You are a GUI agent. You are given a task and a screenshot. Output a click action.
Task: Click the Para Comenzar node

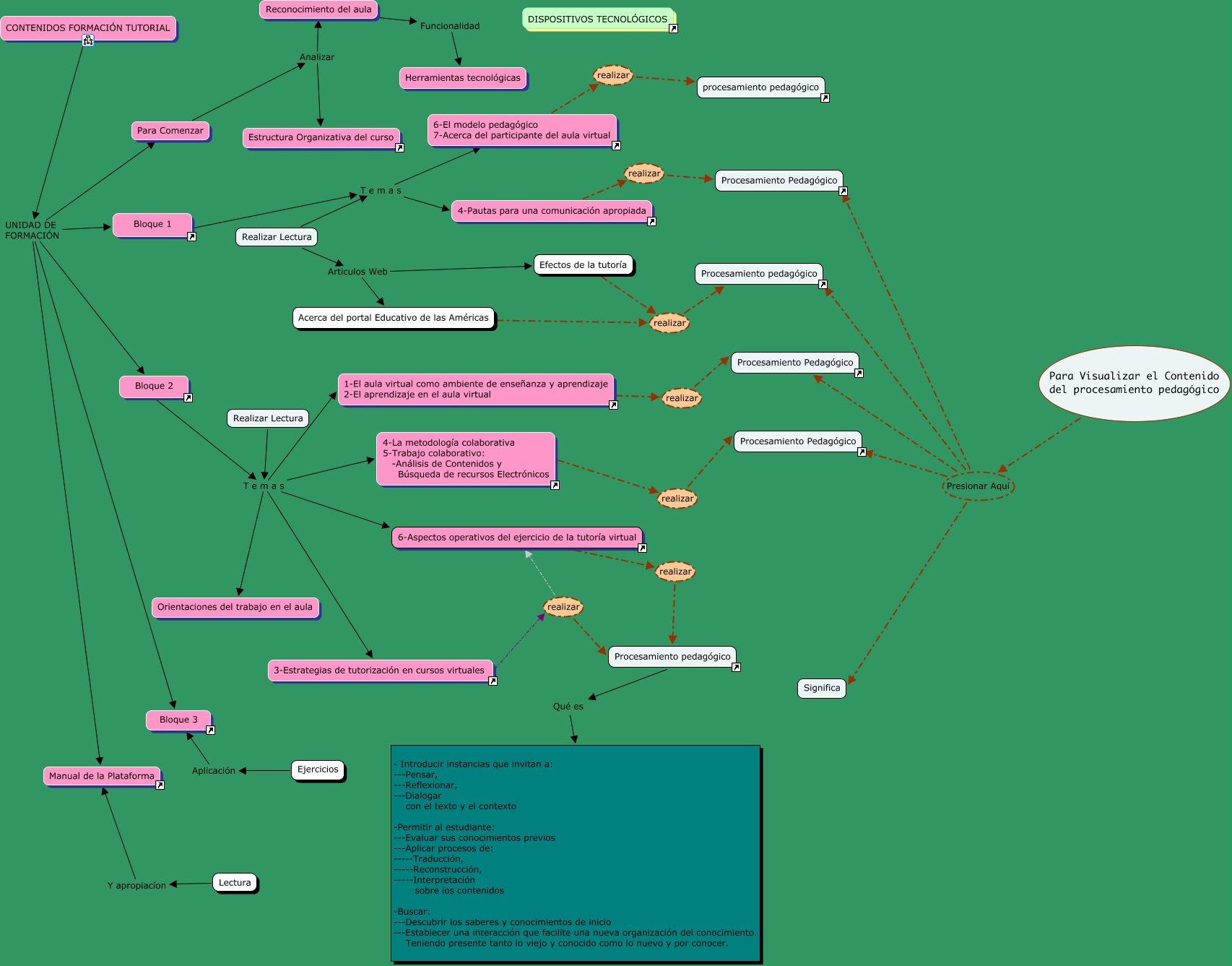[x=170, y=131]
